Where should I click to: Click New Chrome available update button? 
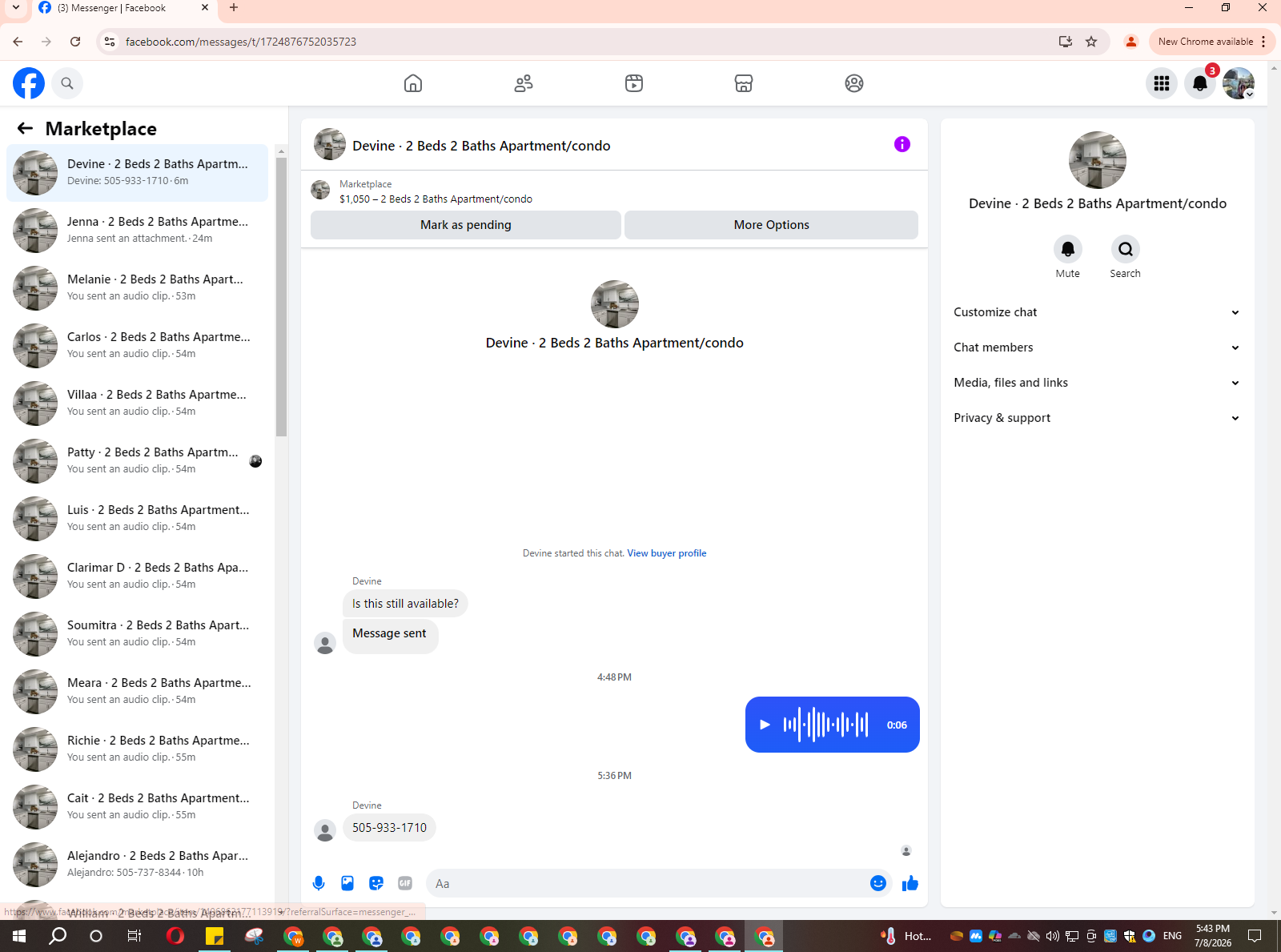tap(1211, 42)
